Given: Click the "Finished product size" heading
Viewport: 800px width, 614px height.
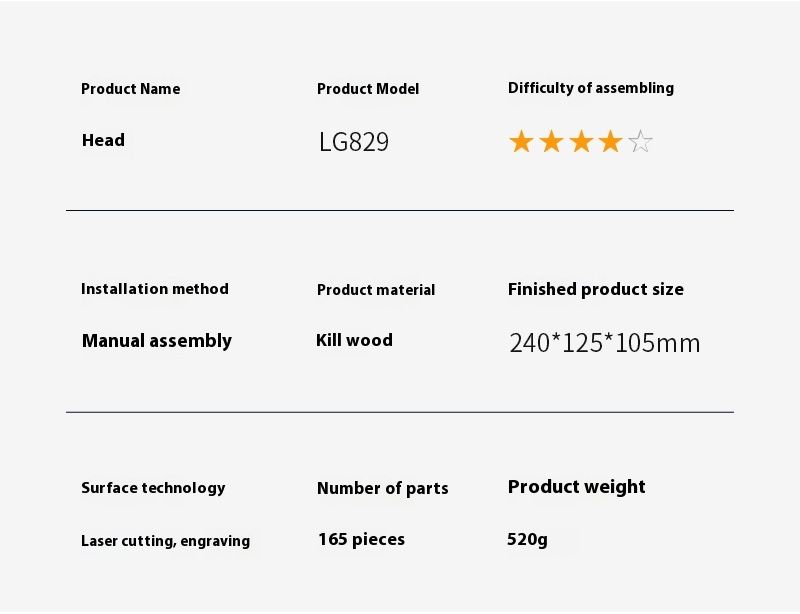Looking at the screenshot, I should 596,289.
